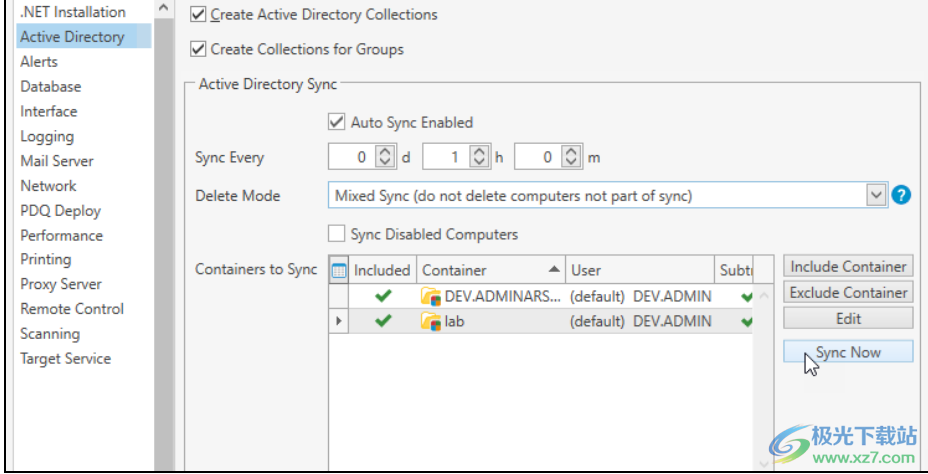Open the grid column chooser icon
Screen dimensions: 928x474
pyautogui.click(x=339, y=270)
